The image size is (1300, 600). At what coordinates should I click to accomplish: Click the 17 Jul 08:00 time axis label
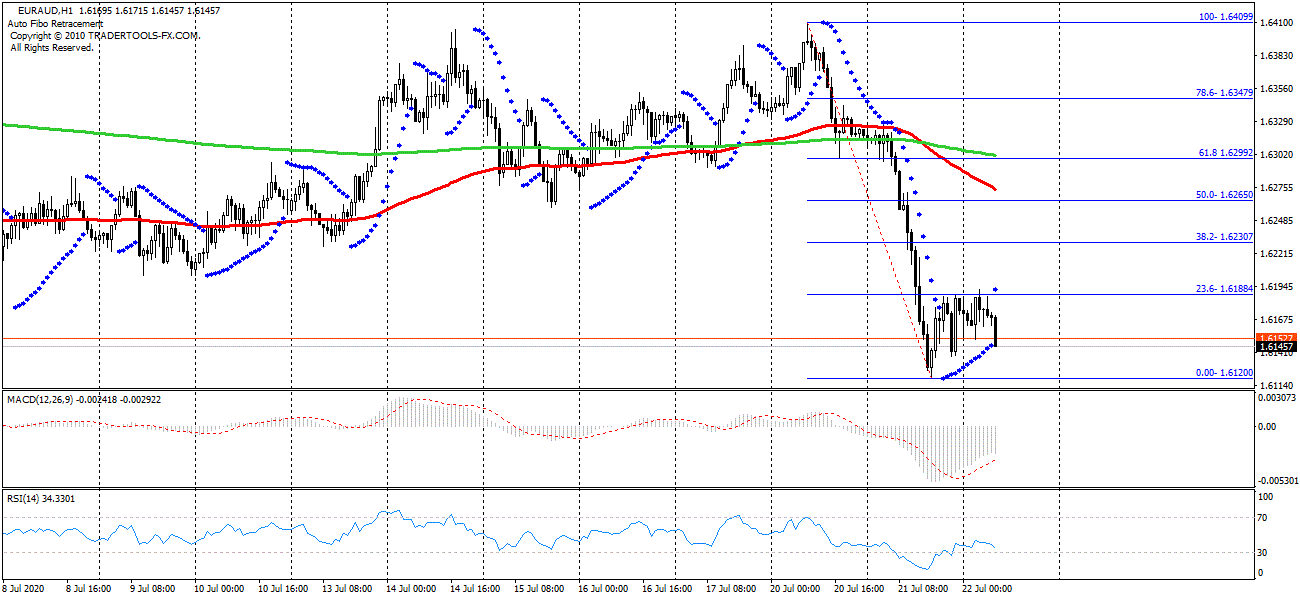click(x=733, y=589)
